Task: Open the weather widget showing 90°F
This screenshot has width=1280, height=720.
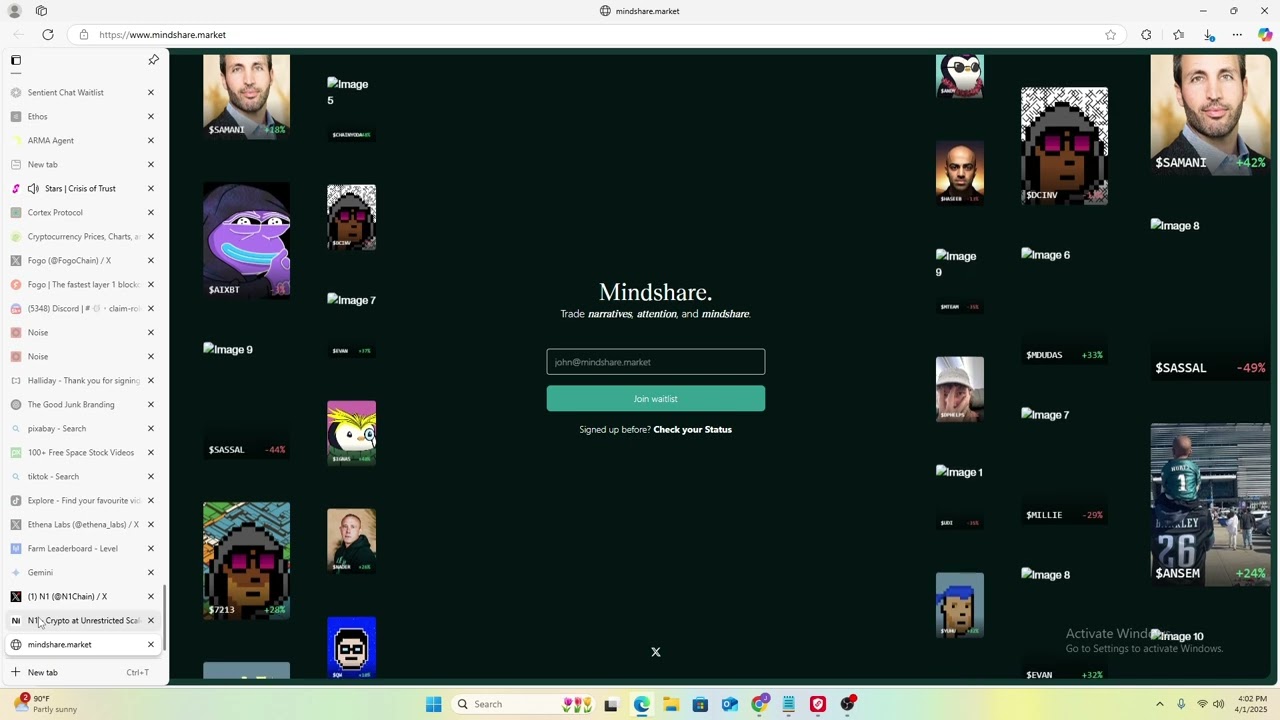Action: pos(46,704)
